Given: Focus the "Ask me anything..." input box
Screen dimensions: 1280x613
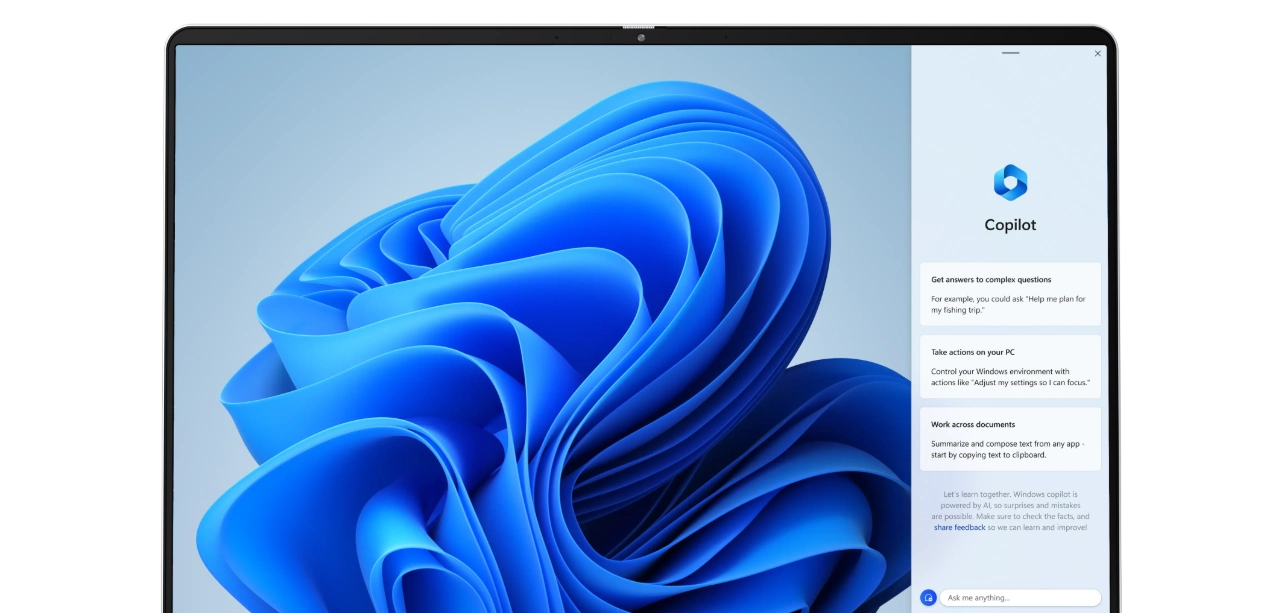Looking at the screenshot, I should click(x=1020, y=597).
